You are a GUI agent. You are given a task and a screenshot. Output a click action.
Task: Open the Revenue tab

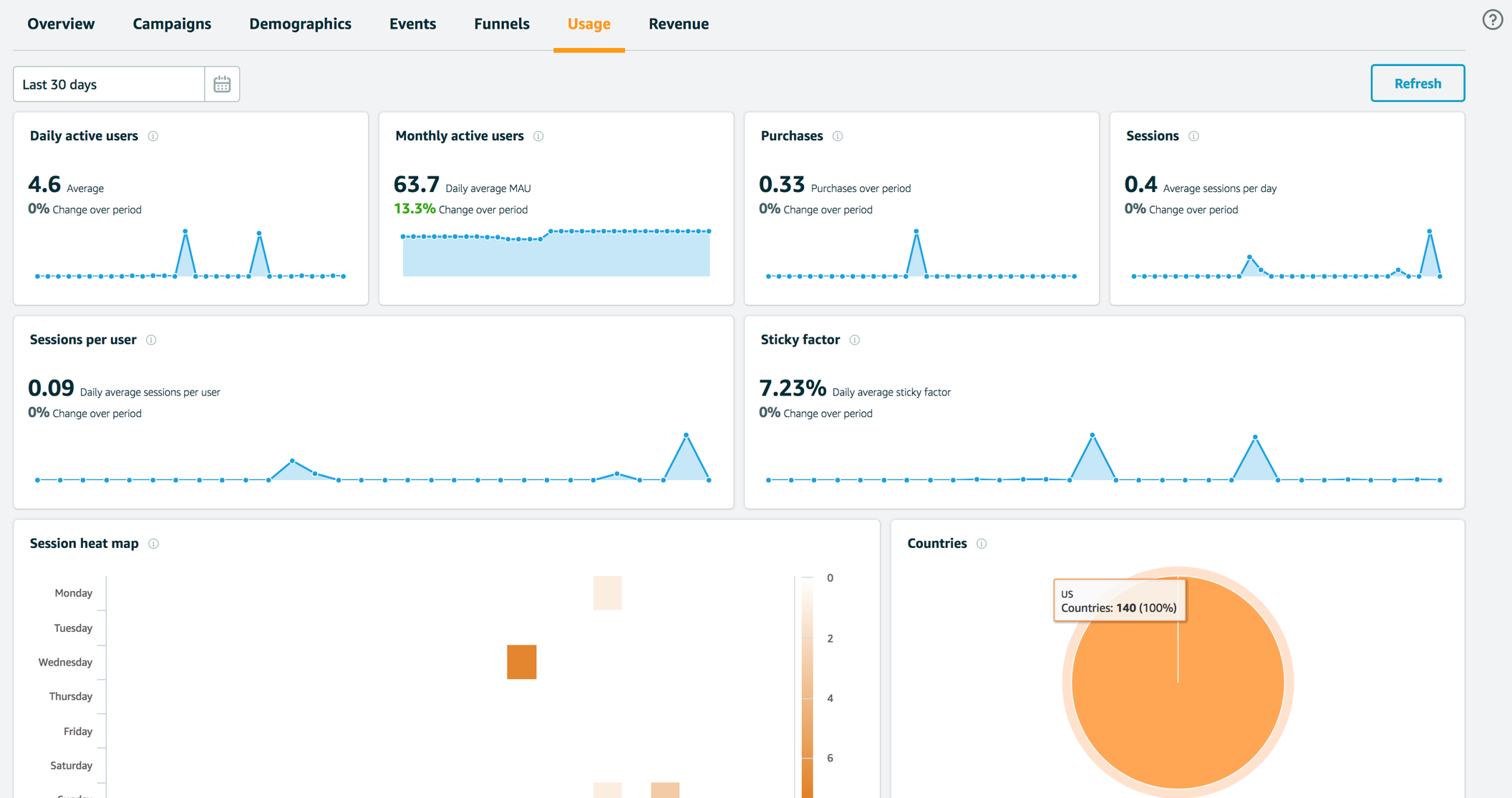678,24
